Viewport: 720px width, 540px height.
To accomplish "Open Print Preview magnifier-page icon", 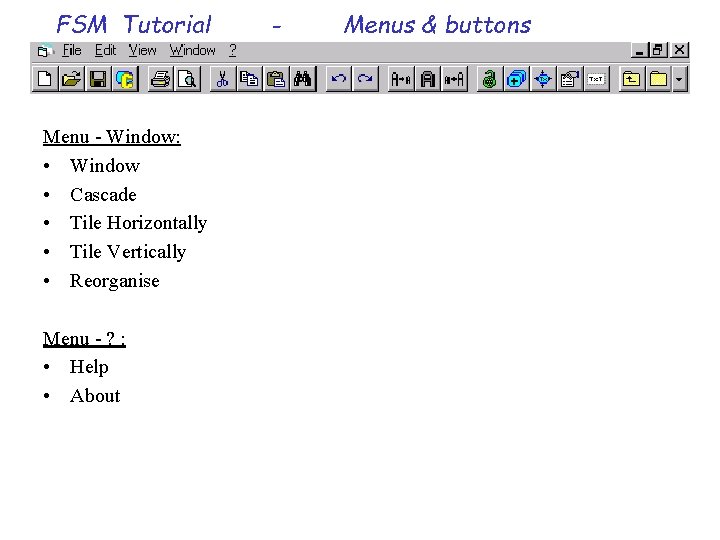I will (188, 79).
